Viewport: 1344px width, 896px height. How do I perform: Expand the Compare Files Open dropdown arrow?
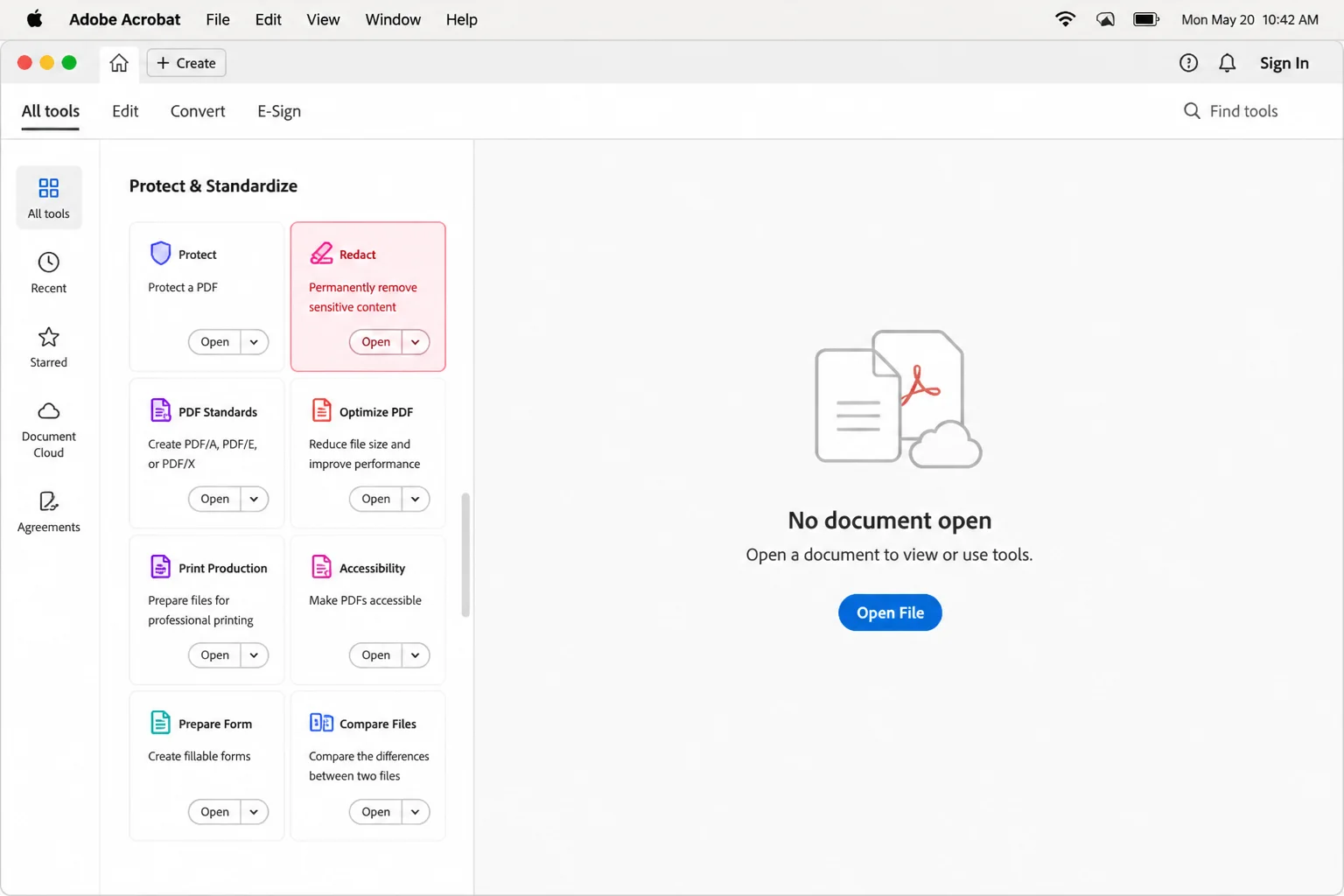[x=415, y=812]
